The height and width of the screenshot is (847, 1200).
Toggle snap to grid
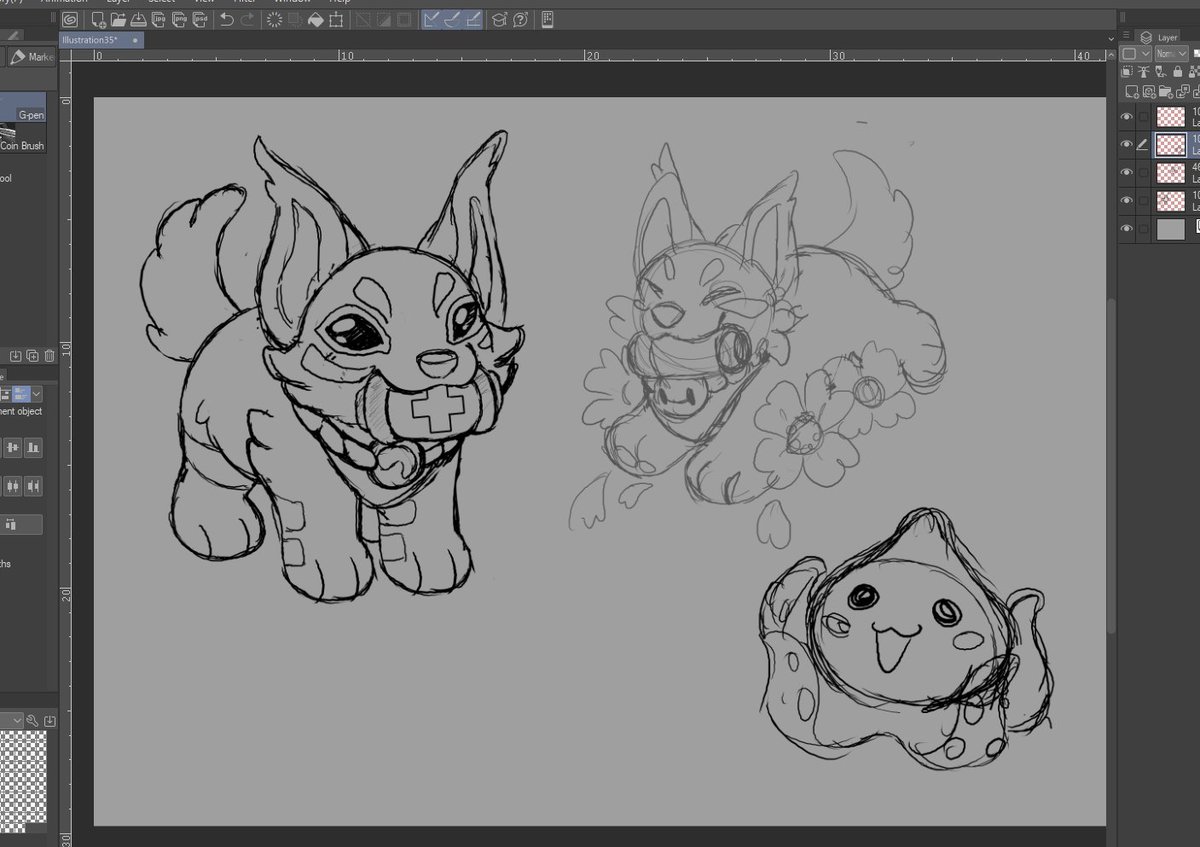click(472, 20)
